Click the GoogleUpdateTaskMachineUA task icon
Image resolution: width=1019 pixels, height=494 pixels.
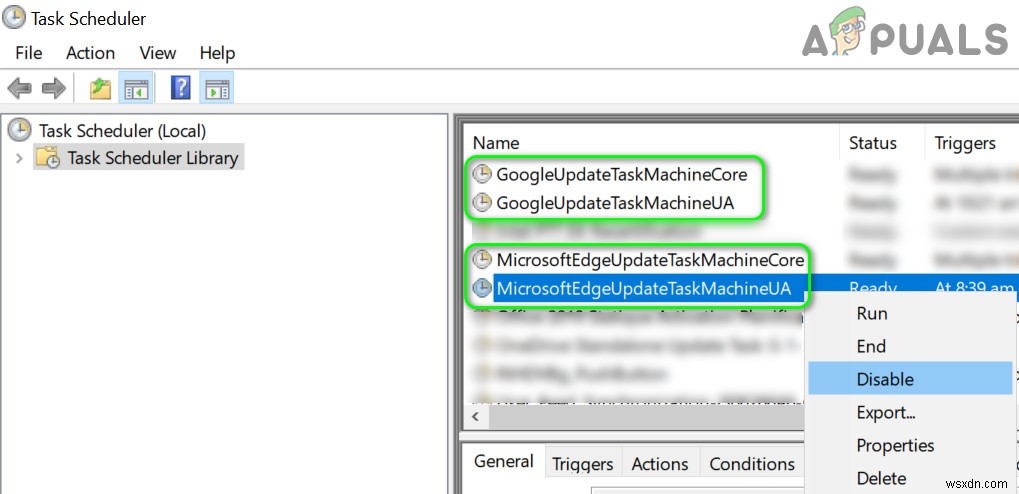(x=482, y=203)
